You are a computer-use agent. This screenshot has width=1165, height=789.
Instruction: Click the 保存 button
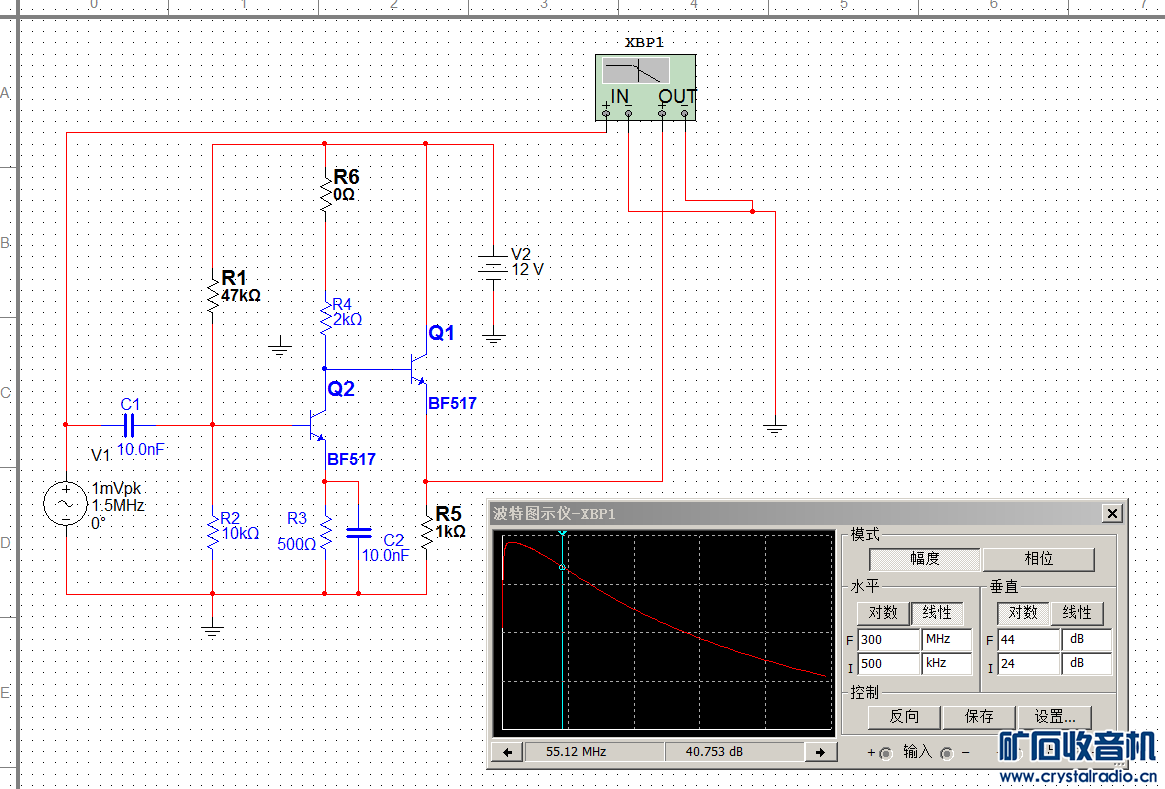tap(979, 717)
